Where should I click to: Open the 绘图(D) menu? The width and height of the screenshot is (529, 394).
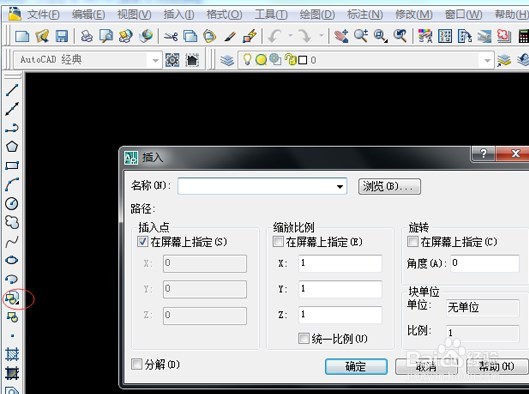317,15
